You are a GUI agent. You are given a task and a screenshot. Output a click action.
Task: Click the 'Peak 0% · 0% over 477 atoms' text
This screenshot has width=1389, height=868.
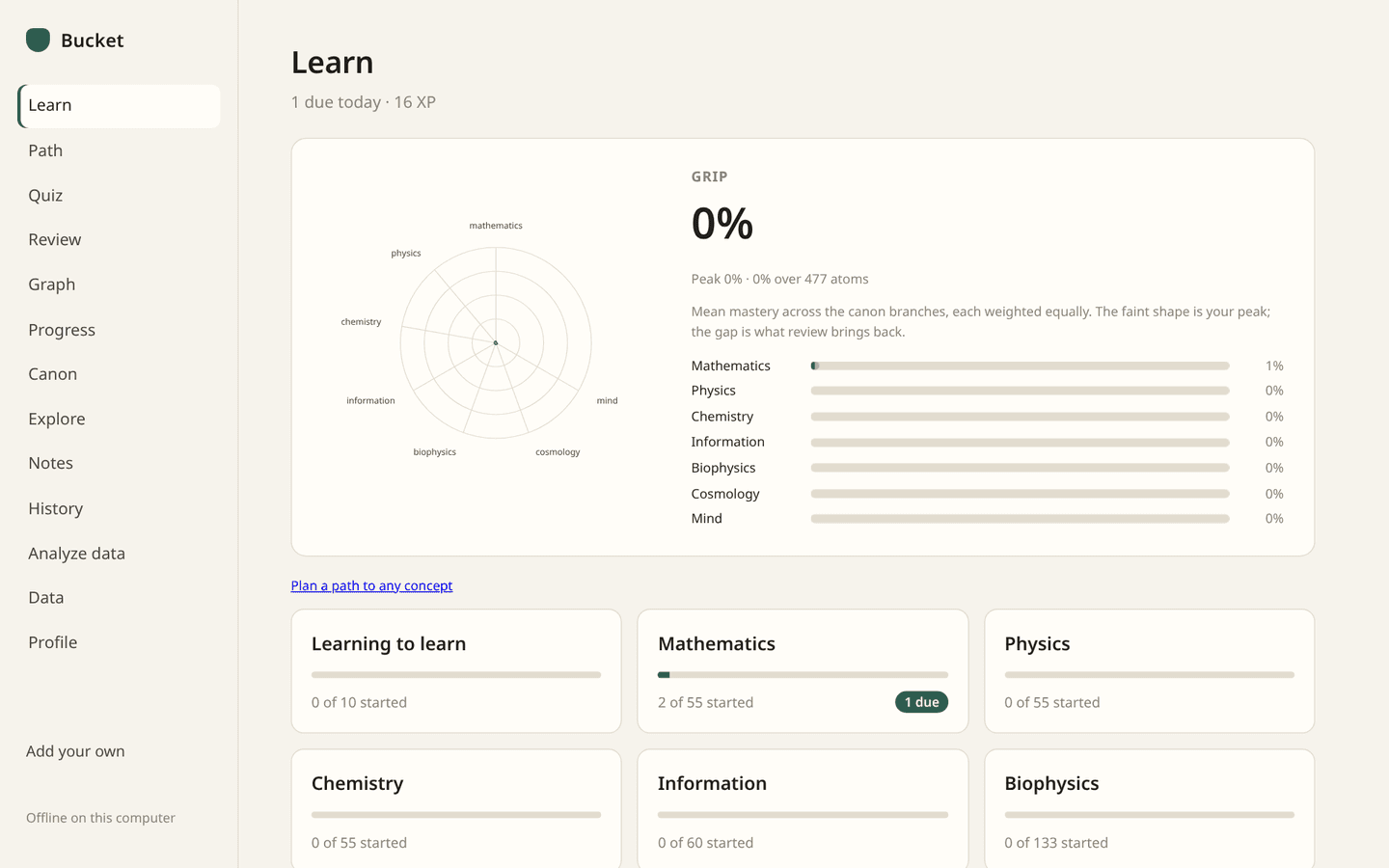(779, 279)
